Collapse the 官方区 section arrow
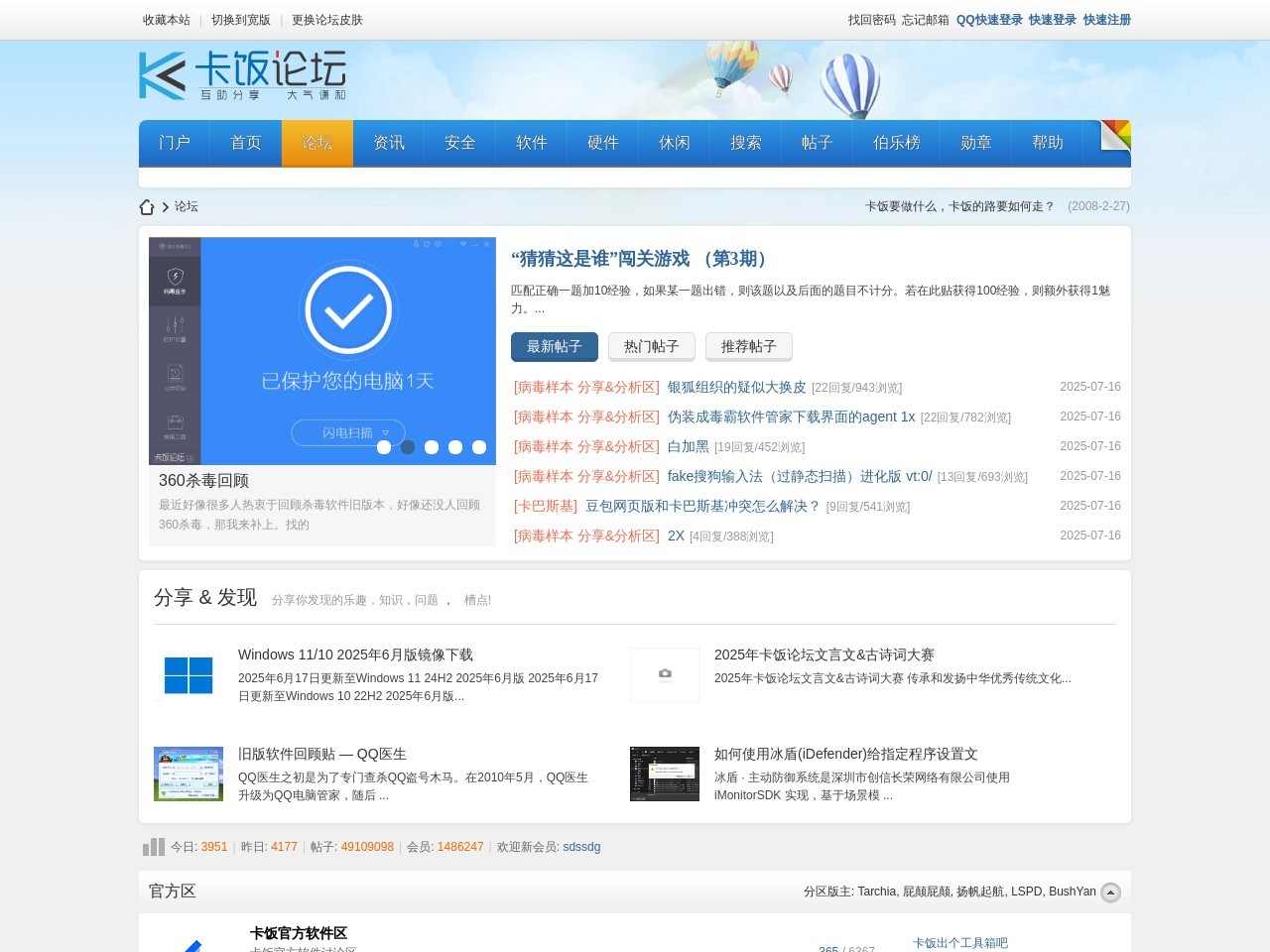The height and width of the screenshot is (952, 1270). pos(1111,892)
